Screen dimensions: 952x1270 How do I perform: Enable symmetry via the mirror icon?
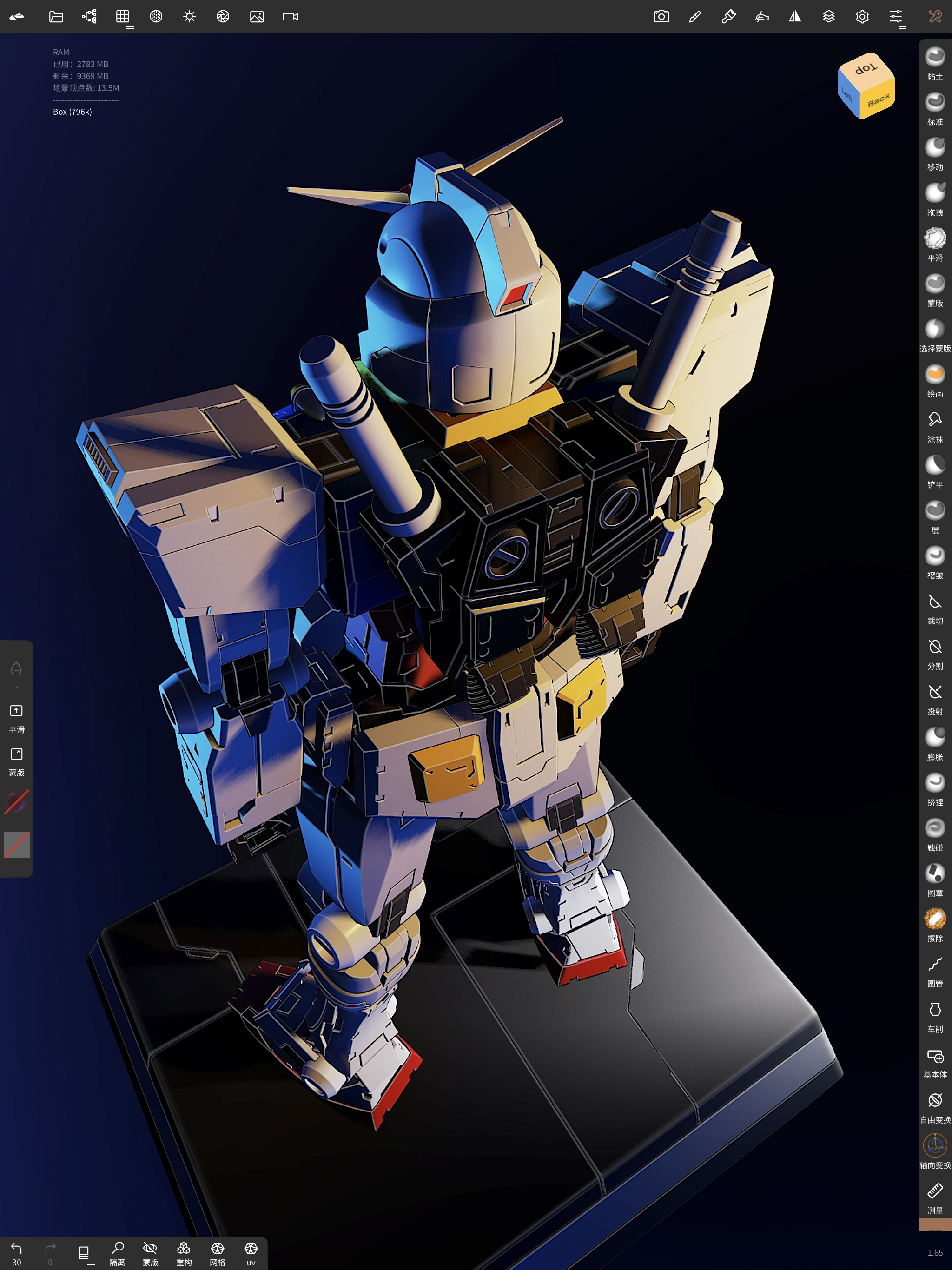point(795,17)
